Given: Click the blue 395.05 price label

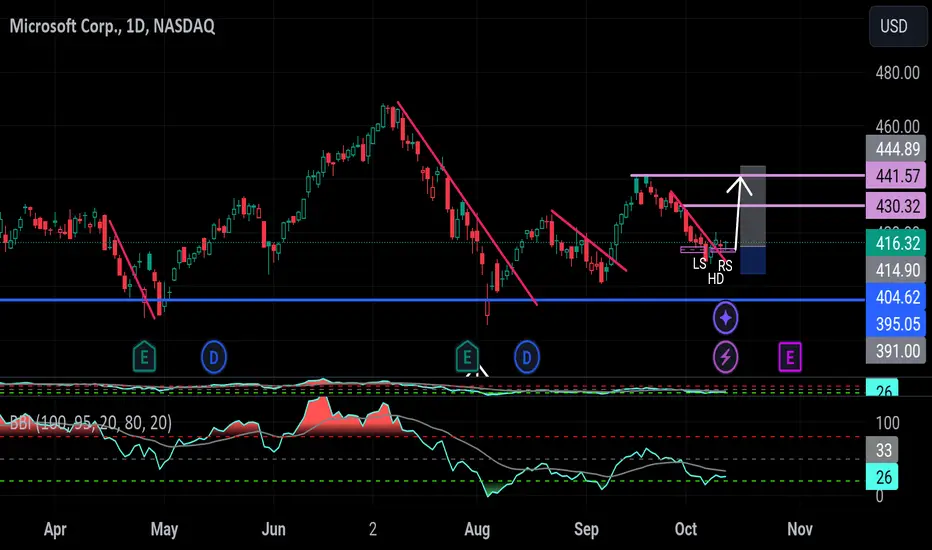Looking at the screenshot, I should (896, 324).
